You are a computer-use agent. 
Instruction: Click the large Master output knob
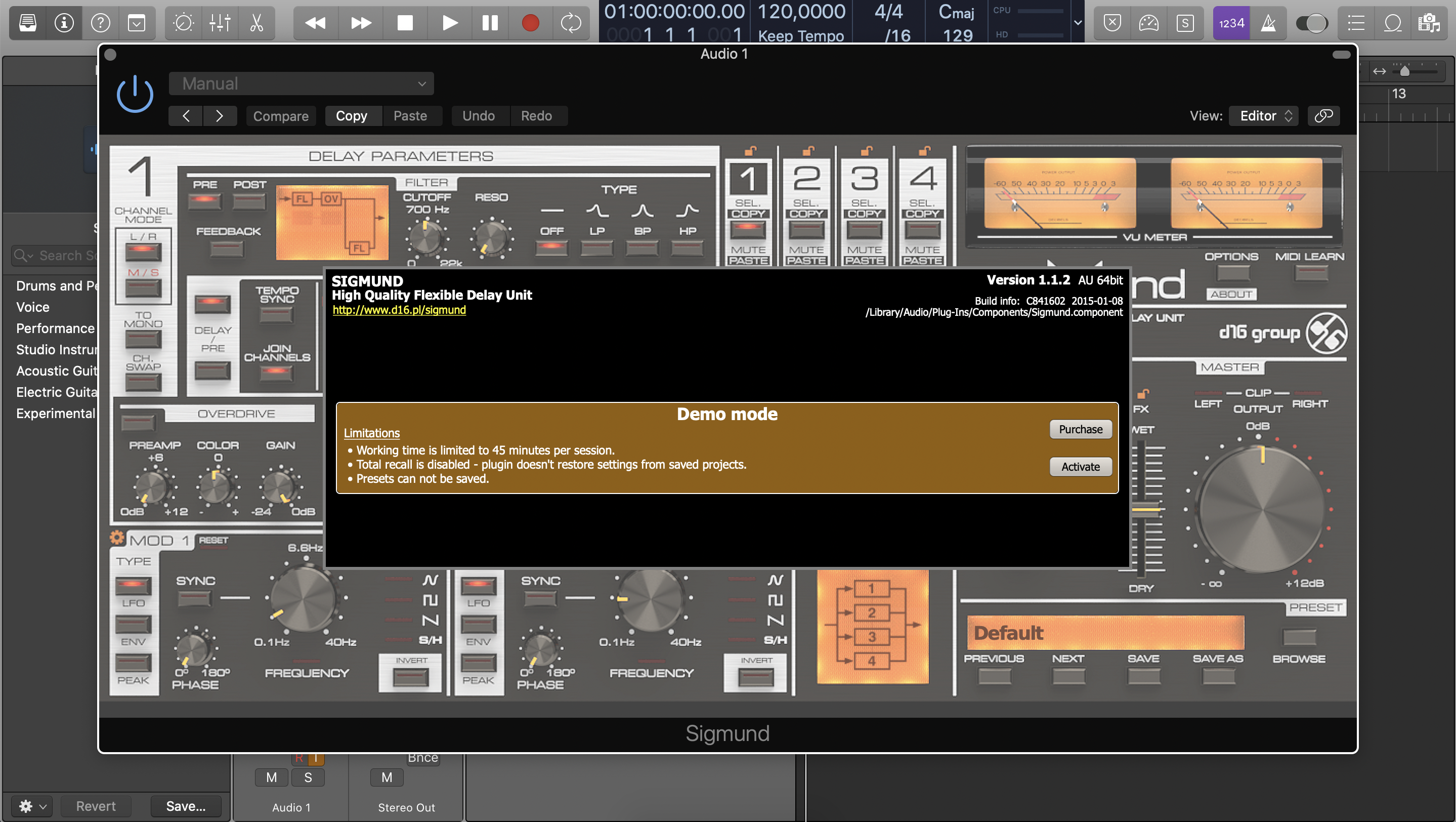(1262, 509)
